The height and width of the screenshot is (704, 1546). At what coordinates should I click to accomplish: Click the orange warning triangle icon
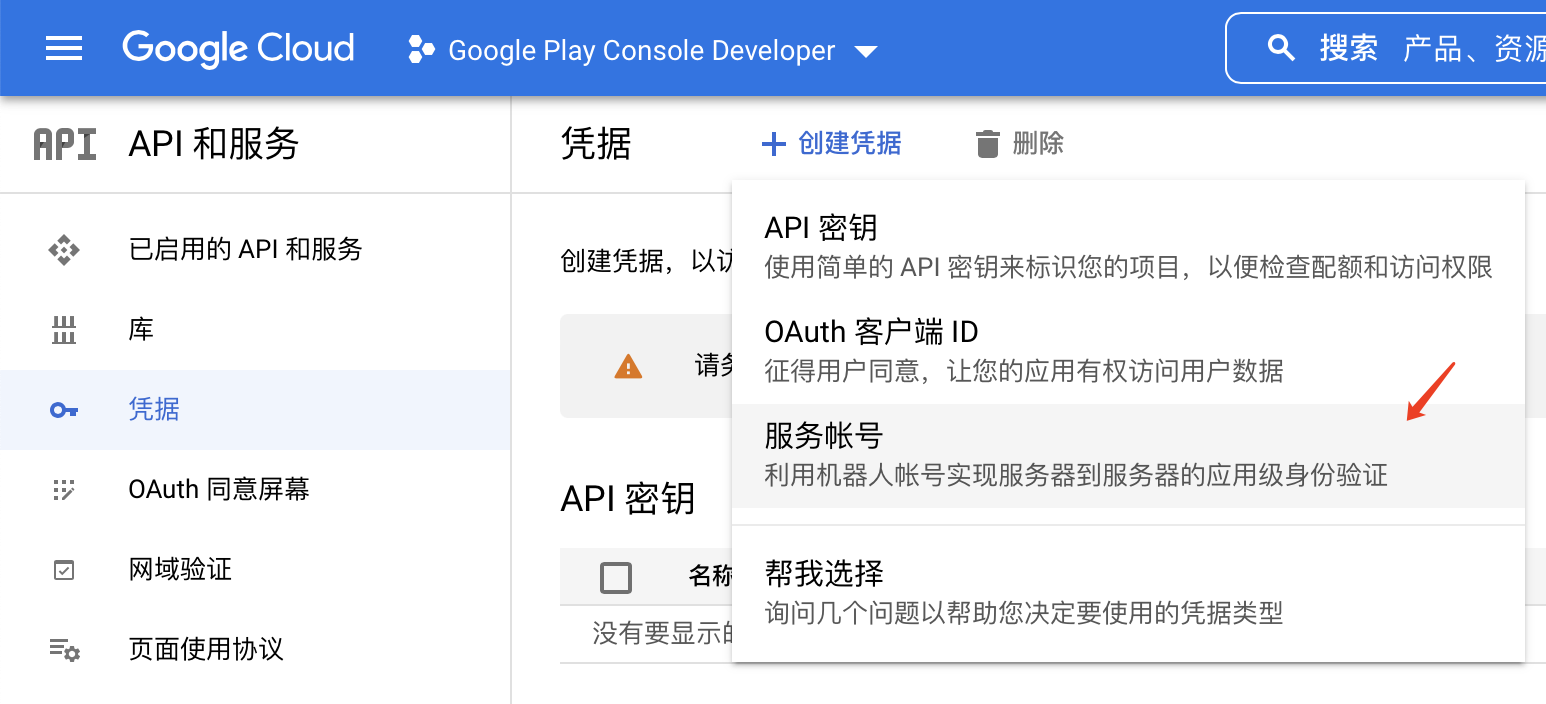tap(628, 367)
